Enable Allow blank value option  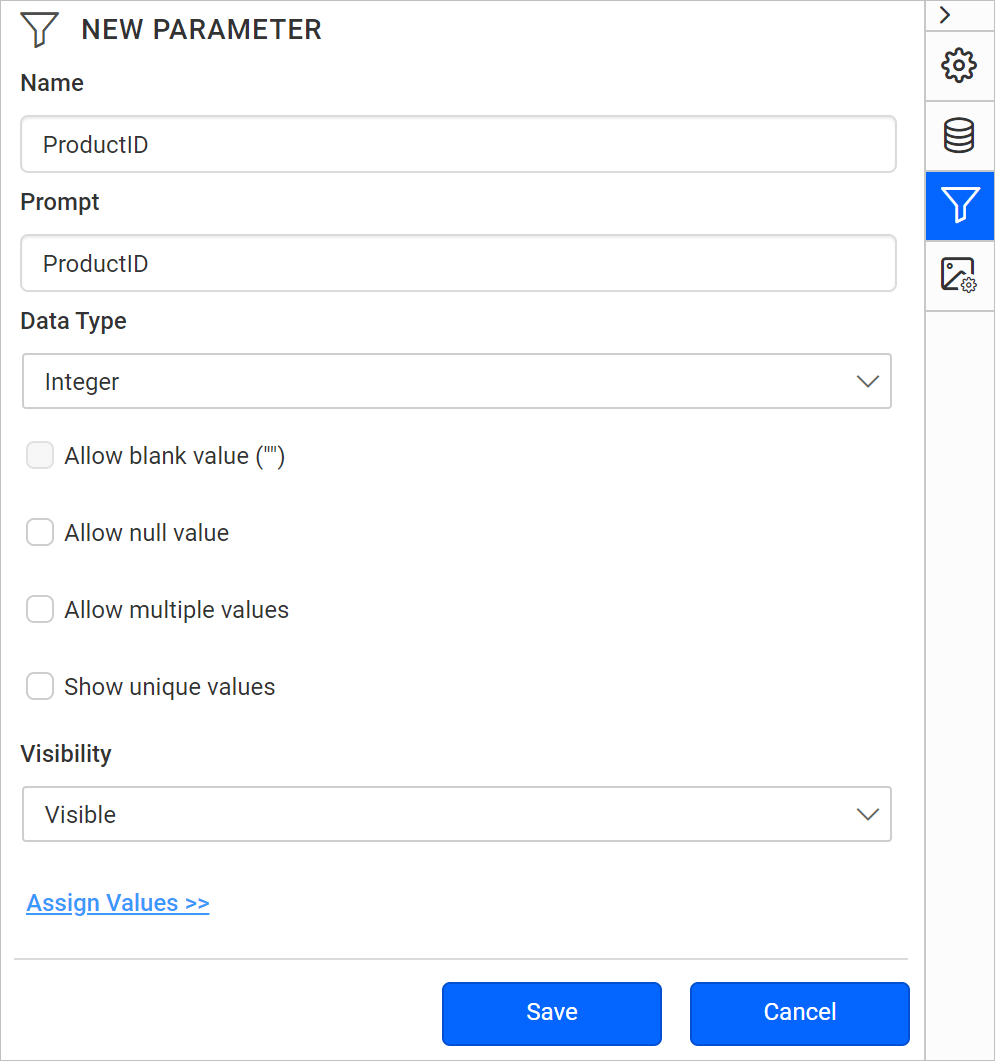click(x=39, y=455)
